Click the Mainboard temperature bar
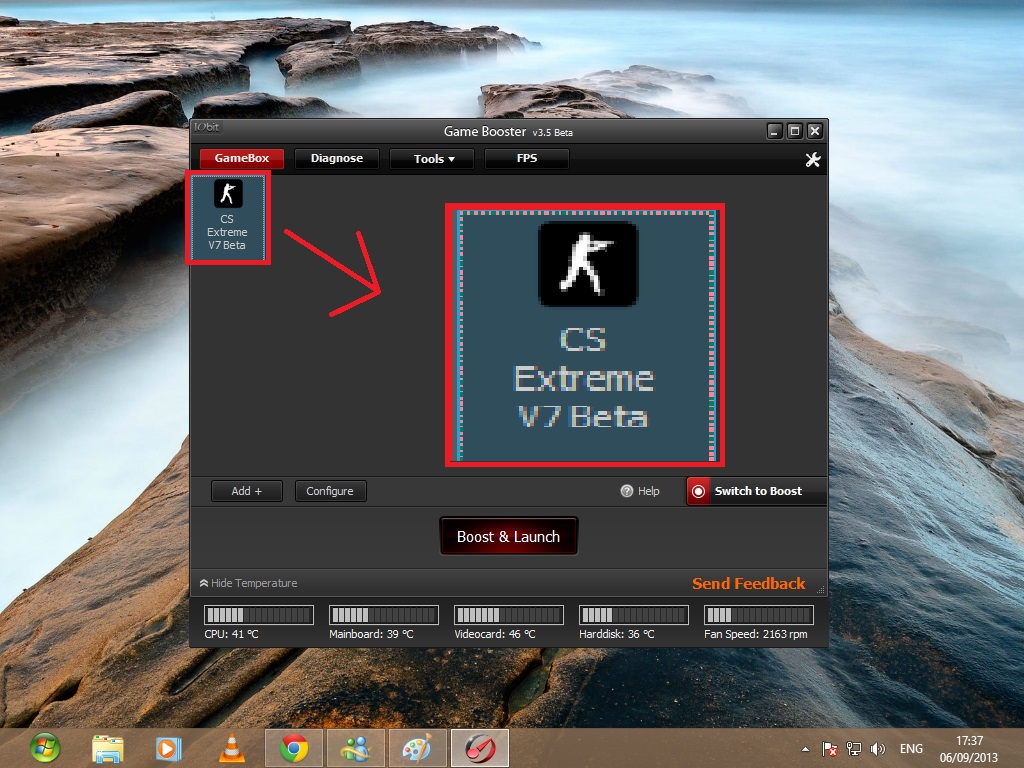This screenshot has height=768, width=1024. tap(383, 615)
